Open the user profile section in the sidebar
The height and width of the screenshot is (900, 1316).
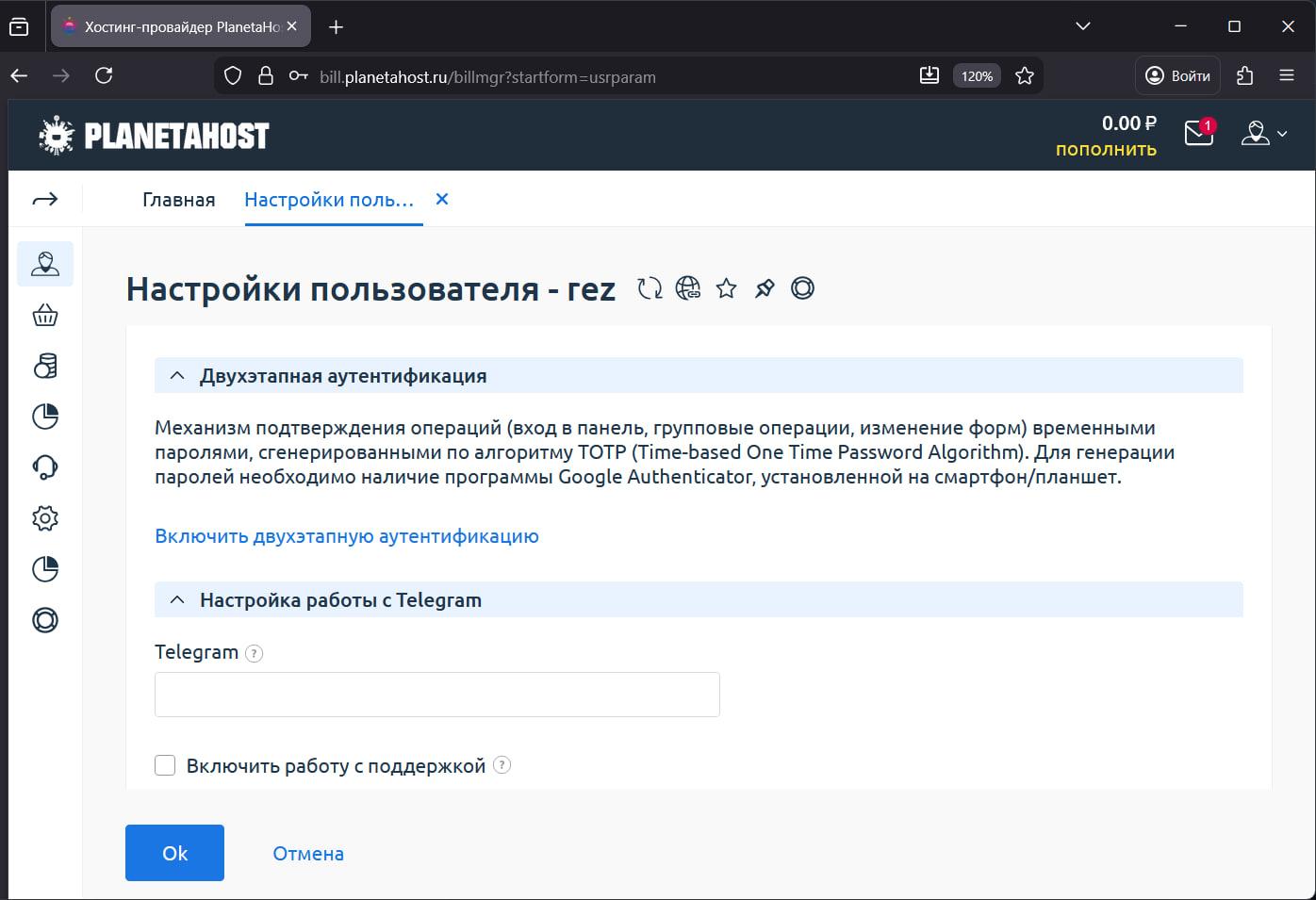[x=44, y=264]
